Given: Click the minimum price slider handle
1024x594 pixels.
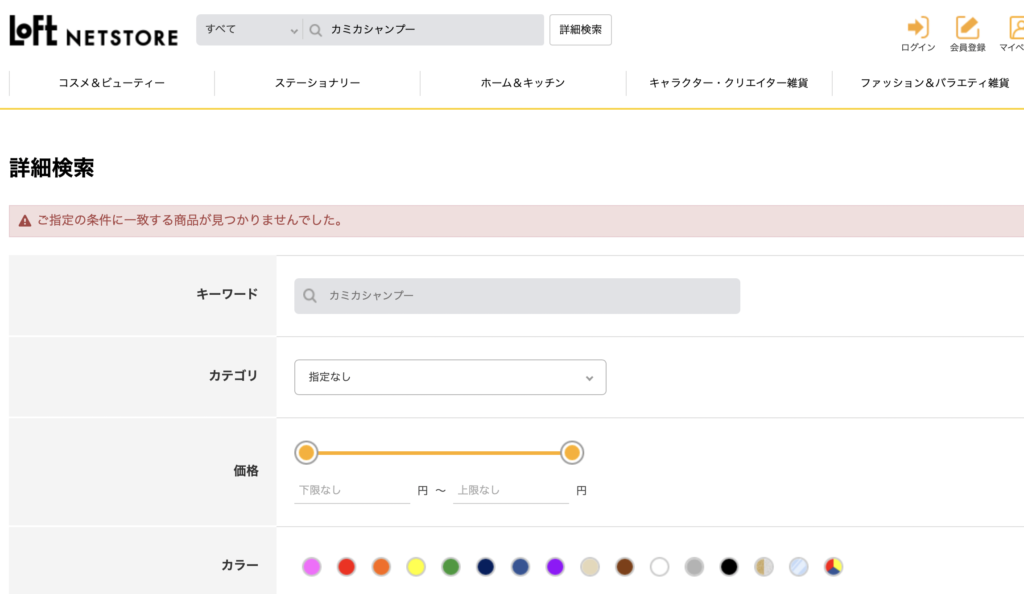Looking at the screenshot, I should pos(306,453).
